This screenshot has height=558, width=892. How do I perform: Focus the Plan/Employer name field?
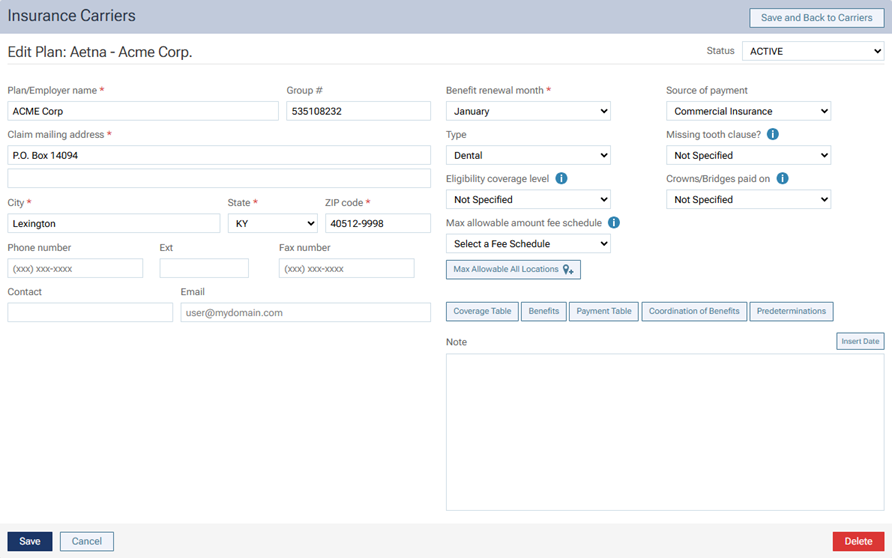click(143, 111)
